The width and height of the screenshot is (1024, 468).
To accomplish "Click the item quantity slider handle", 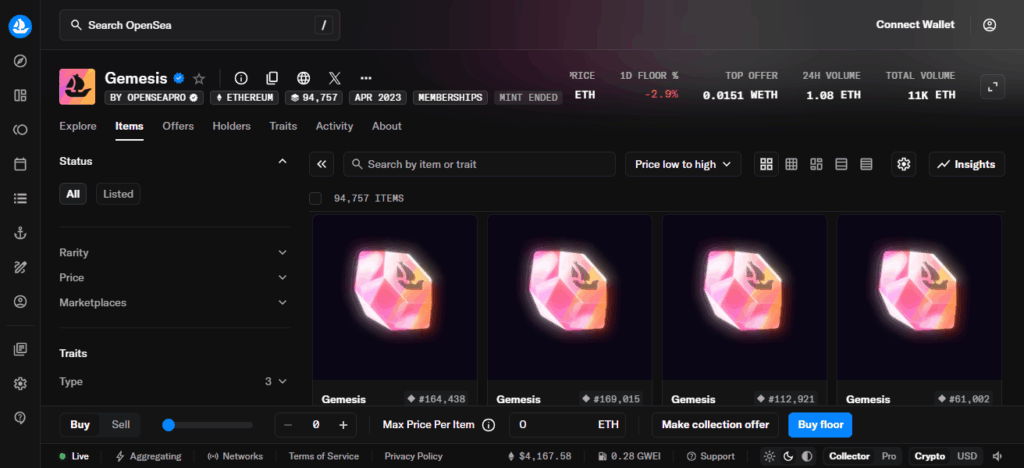I will (x=168, y=425).
